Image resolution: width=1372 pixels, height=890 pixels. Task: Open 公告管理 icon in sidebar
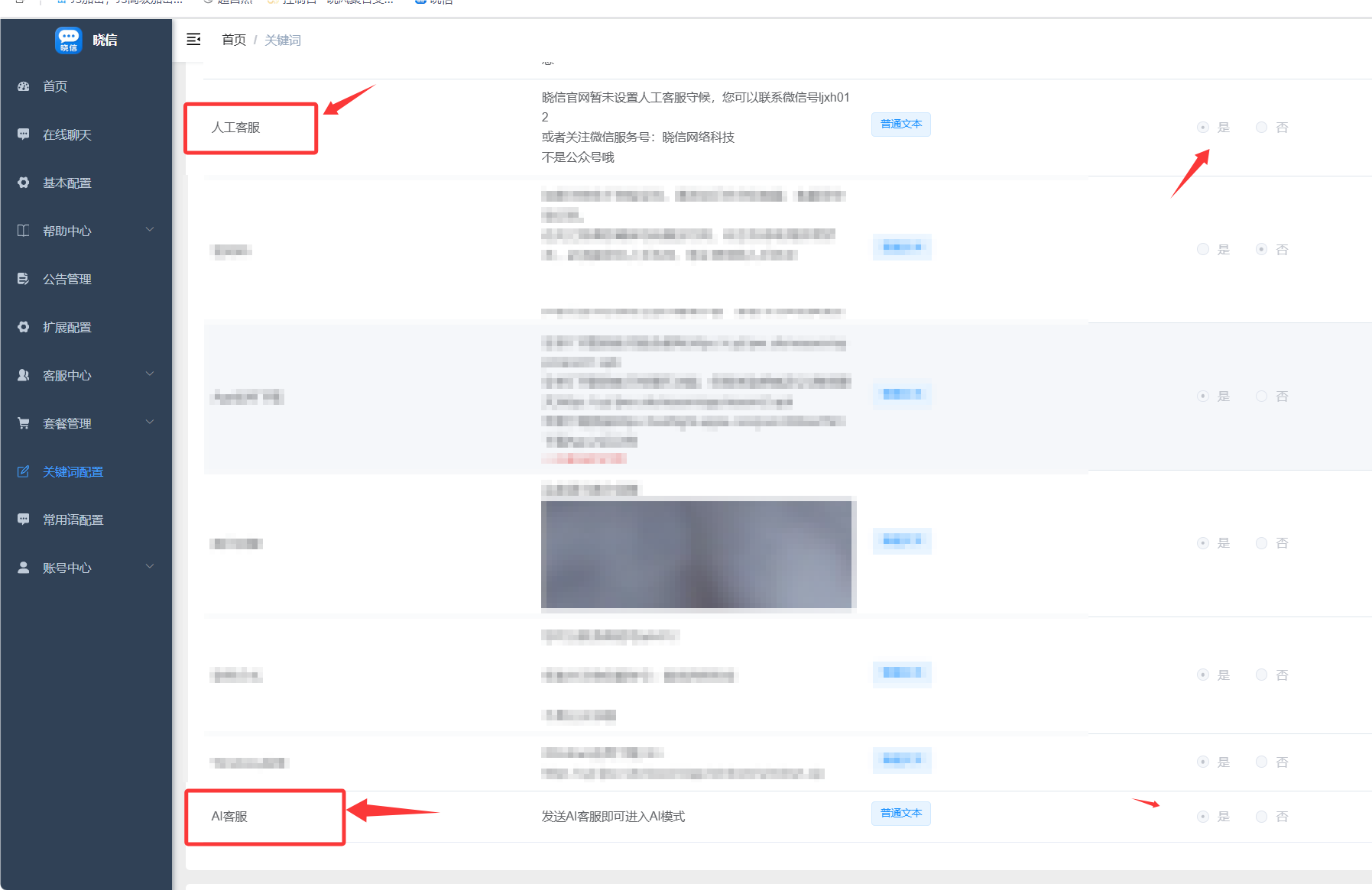point(24,279)
